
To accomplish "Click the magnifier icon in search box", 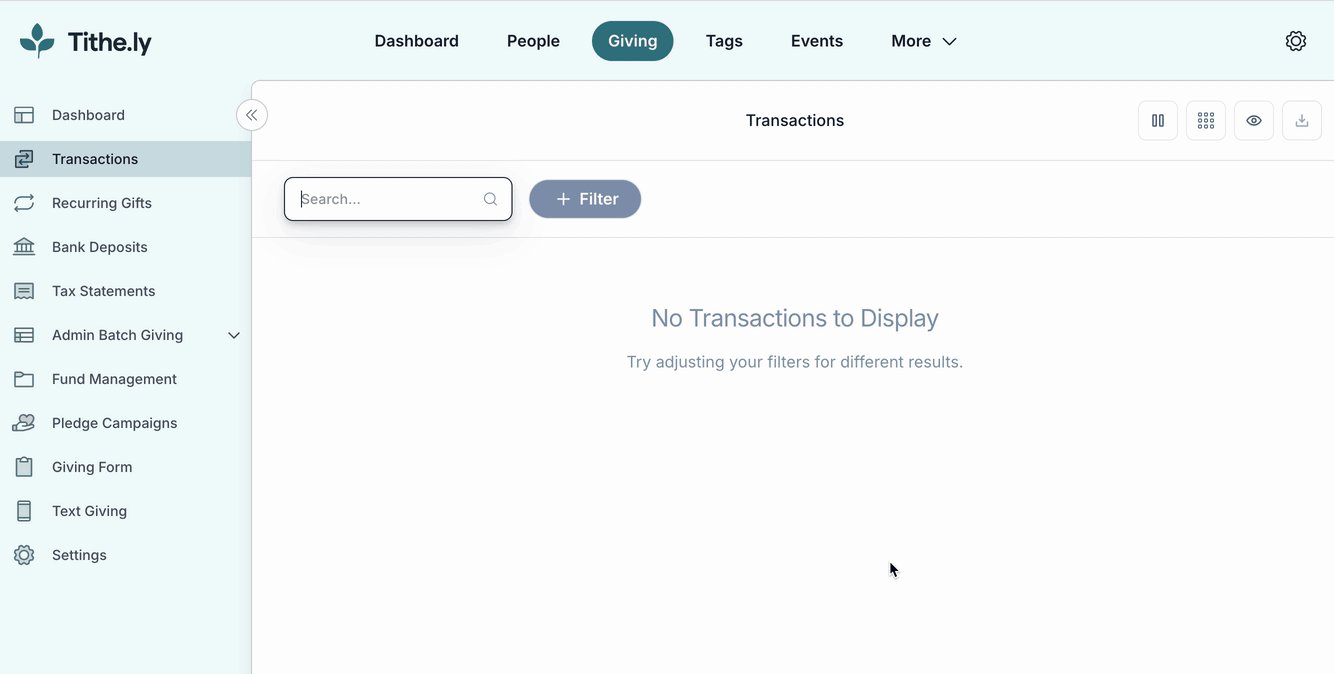I will tap(490, 199).
